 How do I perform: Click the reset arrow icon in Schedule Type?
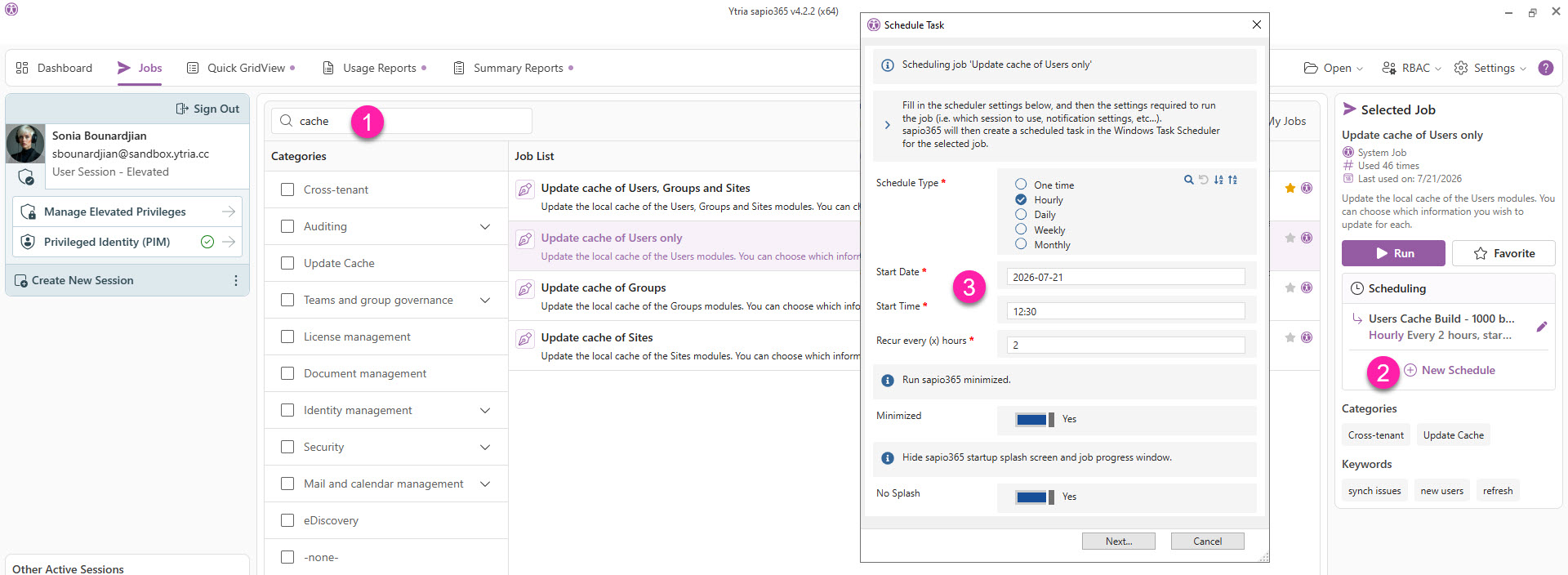pyautogui.click(x=1203, y=180)
